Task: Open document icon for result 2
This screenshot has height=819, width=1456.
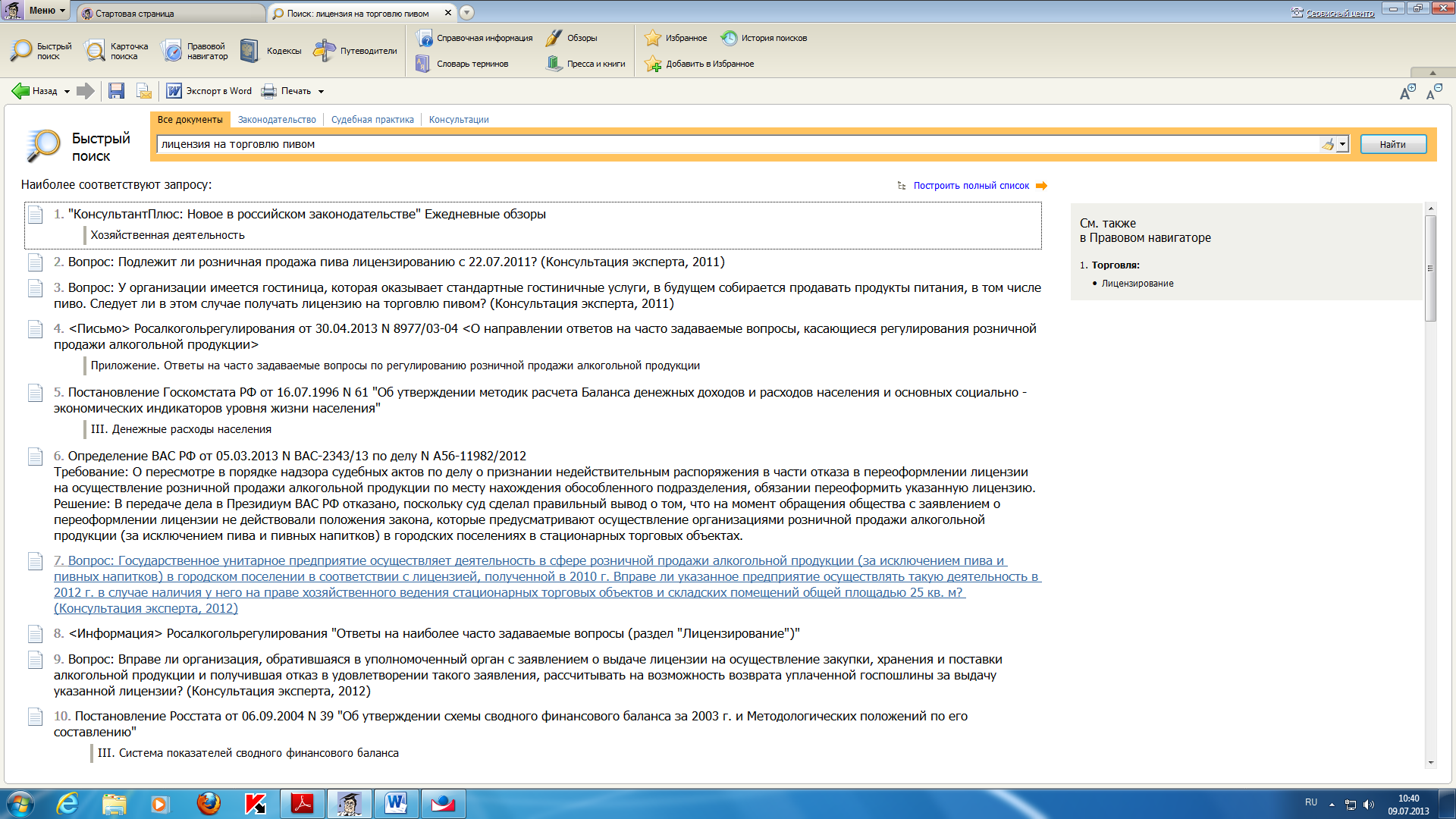Action: click(x=35, y=262)
